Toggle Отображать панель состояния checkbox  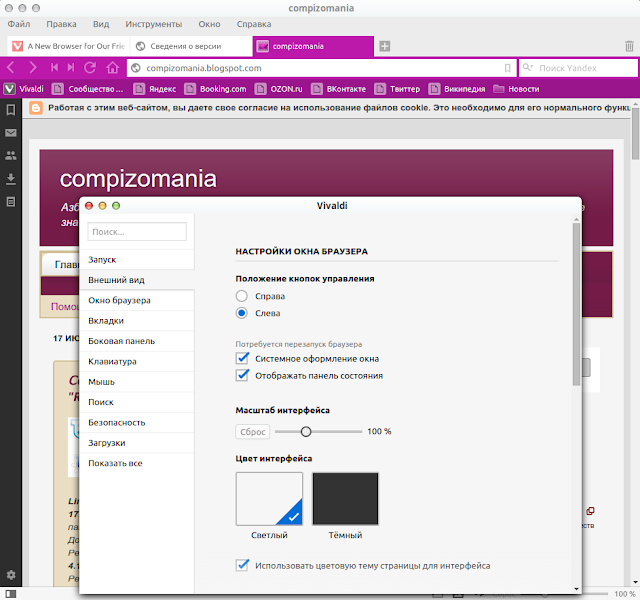(x=242, y=376)
